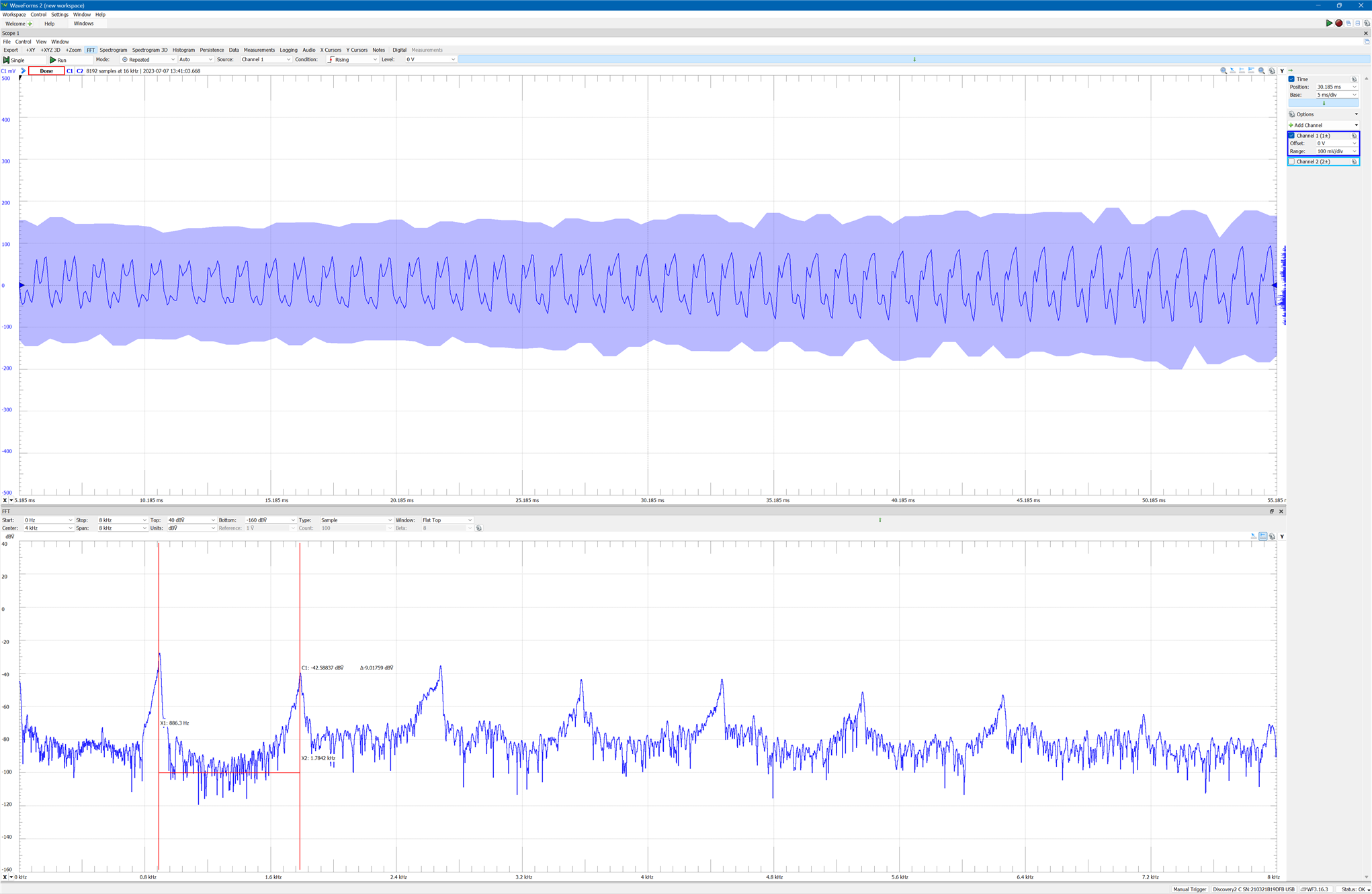Click the Channel 1 Range 100 mV/div field
The height and width of the screenshot is (894, 1372).
1337,151
